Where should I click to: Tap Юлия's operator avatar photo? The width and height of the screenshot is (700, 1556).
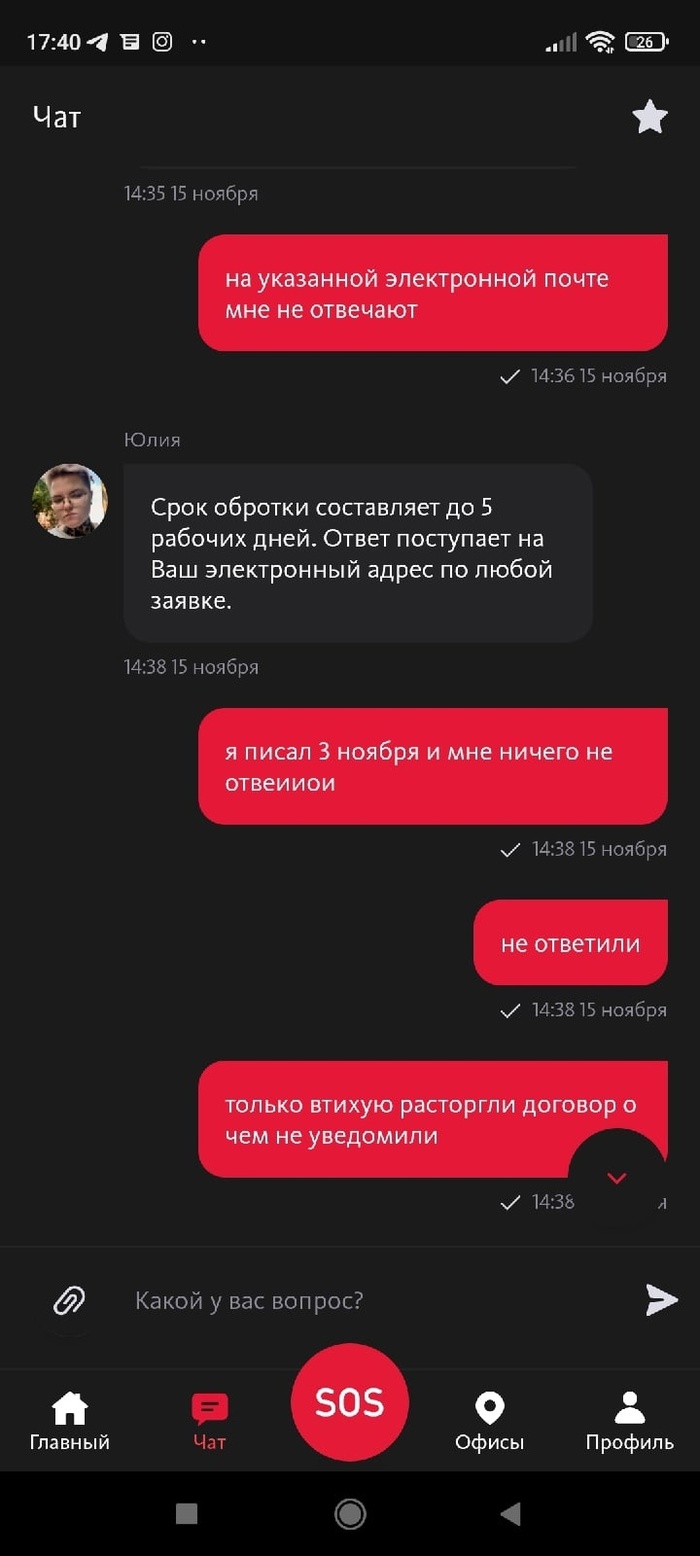click(x=70, y=501)
